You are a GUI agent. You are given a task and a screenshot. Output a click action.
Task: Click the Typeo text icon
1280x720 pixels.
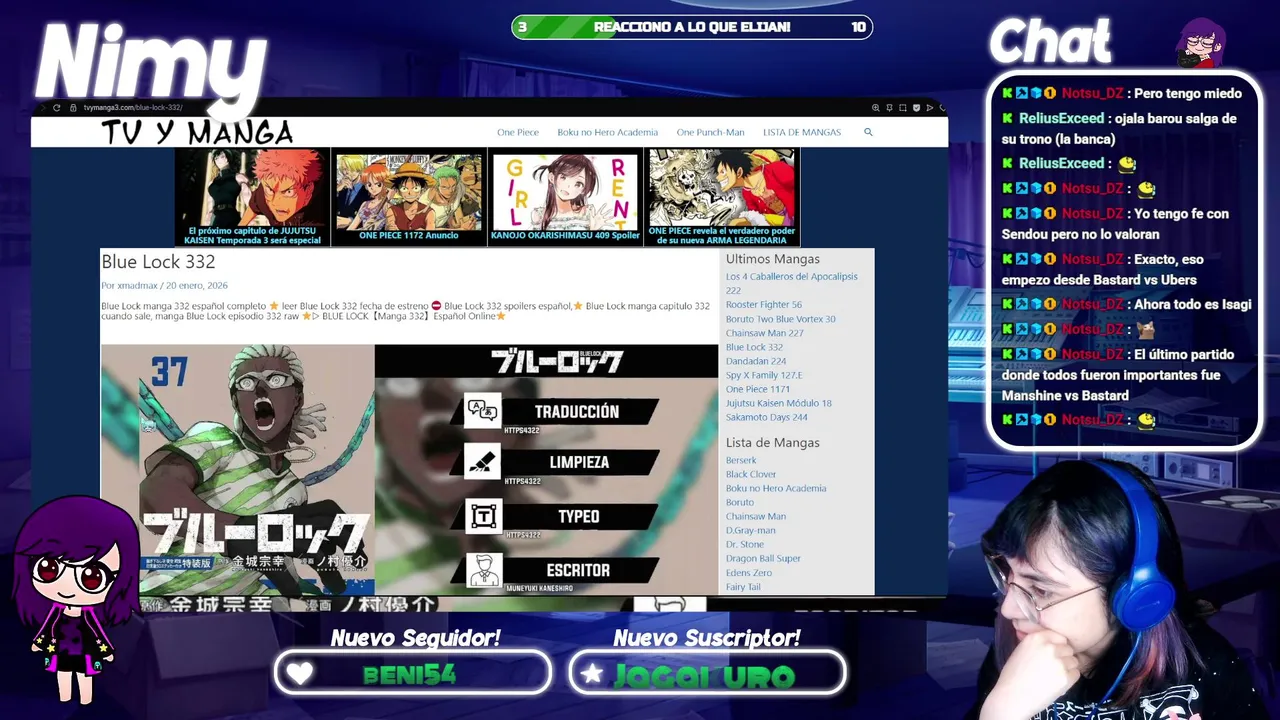point(482,516)
